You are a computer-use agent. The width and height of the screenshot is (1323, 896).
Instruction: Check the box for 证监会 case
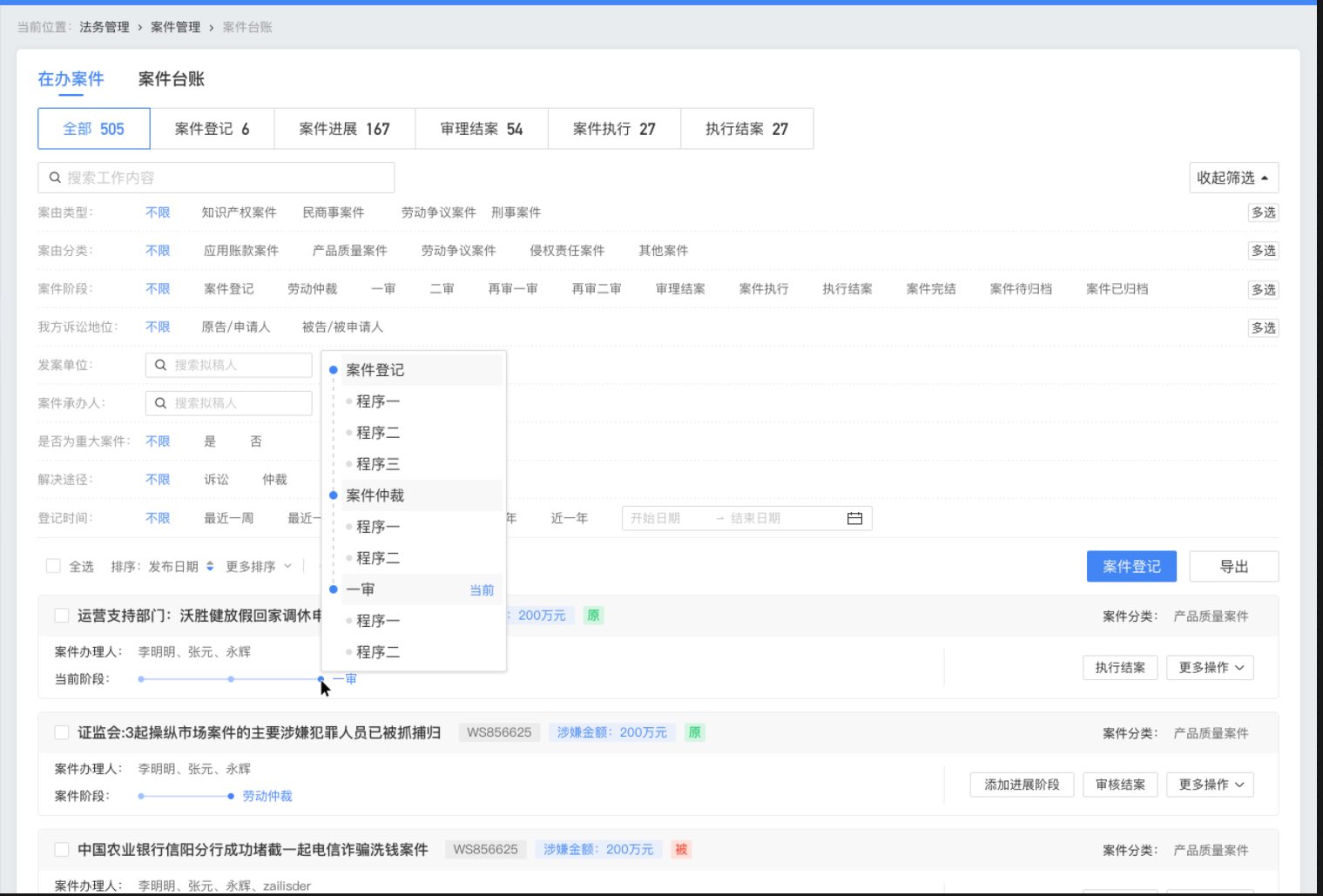pyautogui.click(x=62, y=732)
